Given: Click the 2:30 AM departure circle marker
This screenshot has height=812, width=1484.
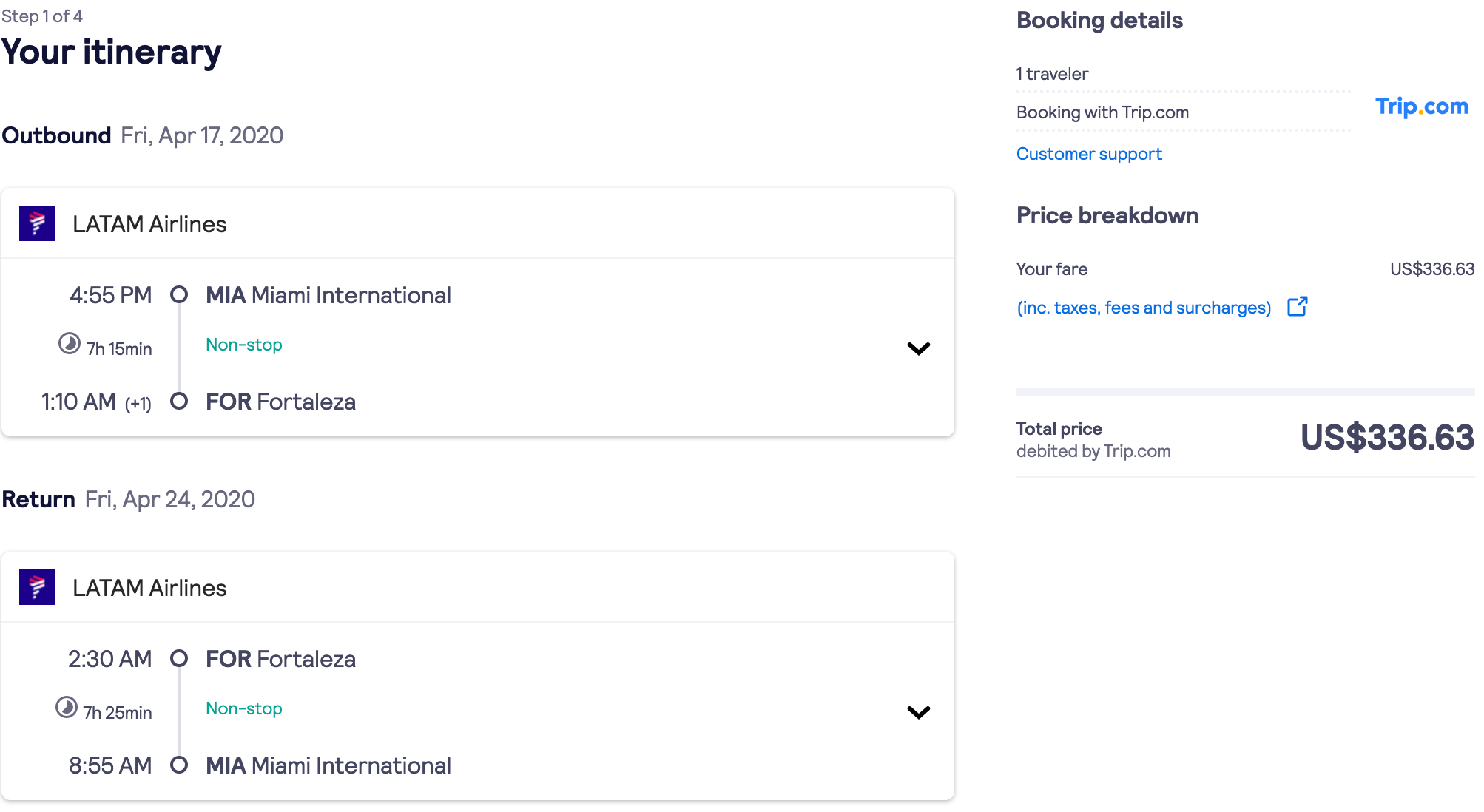Looking at the screenshot, I should coord(179,658).
